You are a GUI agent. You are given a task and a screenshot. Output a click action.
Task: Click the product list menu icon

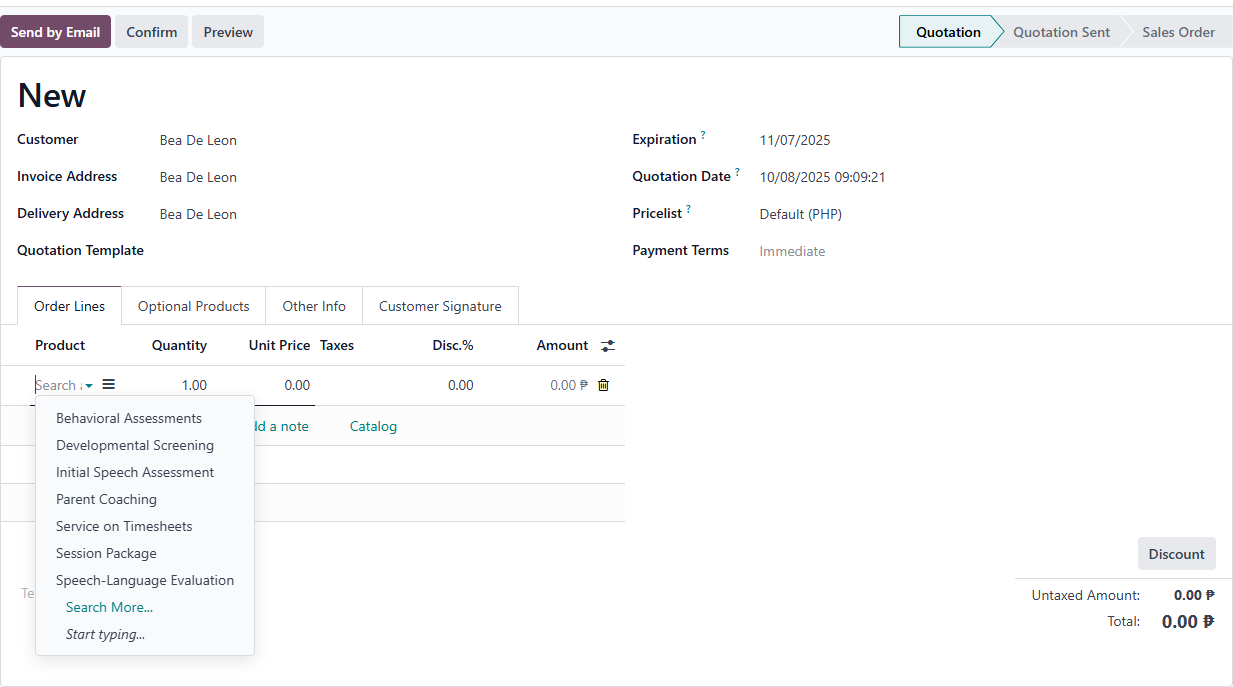coord(109,385)
